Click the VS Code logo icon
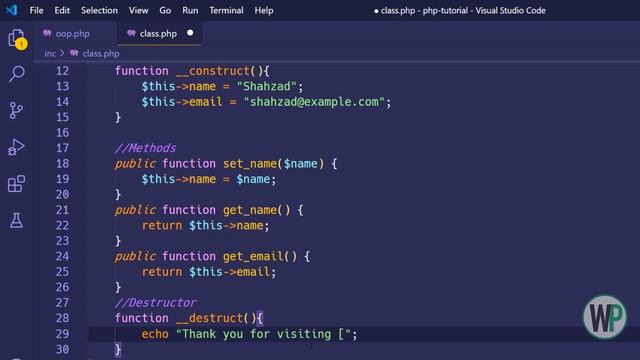The width and height of the screenshot is (640, 360). 12,10
